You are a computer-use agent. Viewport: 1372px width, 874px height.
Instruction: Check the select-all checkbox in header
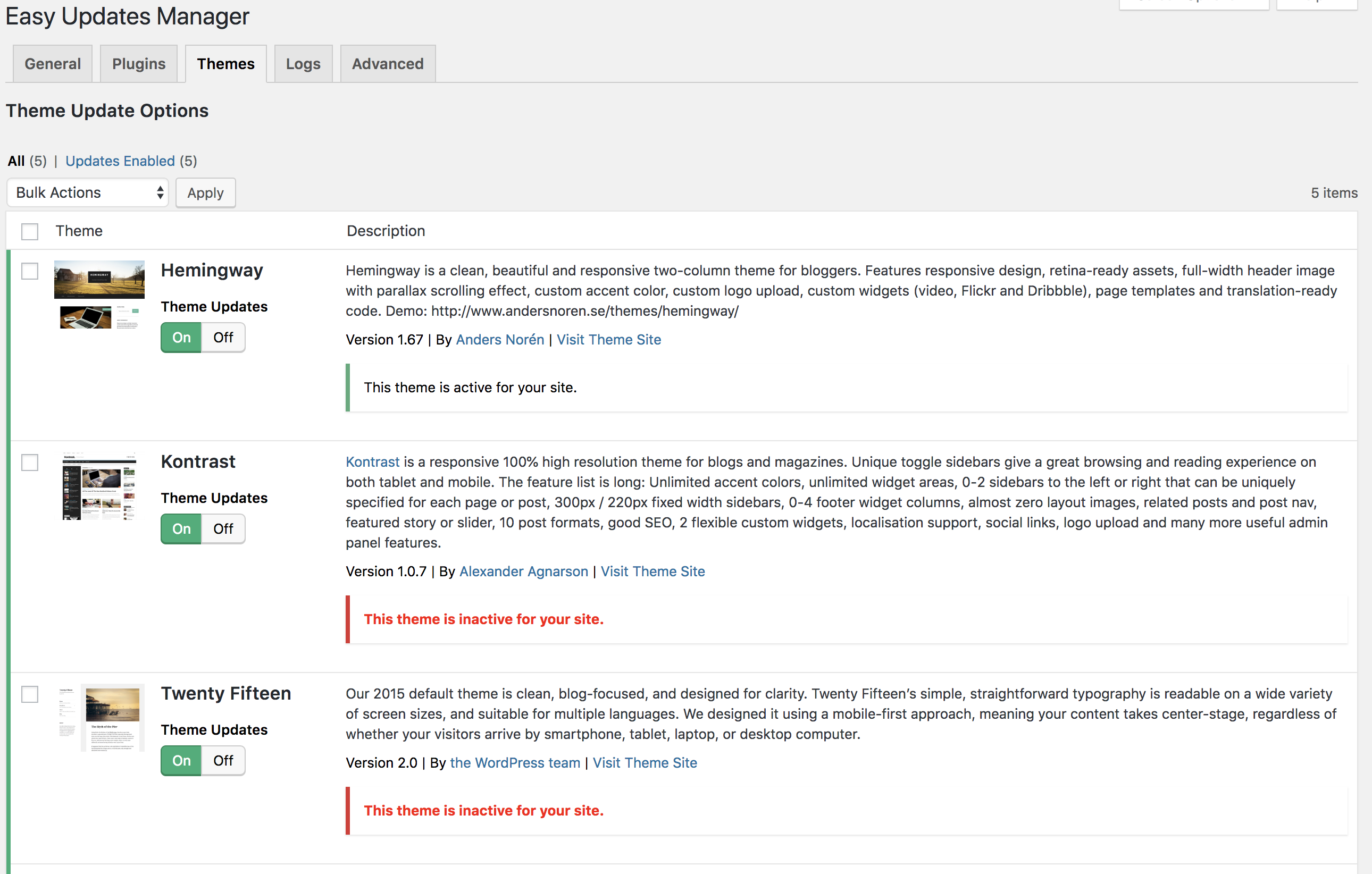(30, 231)
